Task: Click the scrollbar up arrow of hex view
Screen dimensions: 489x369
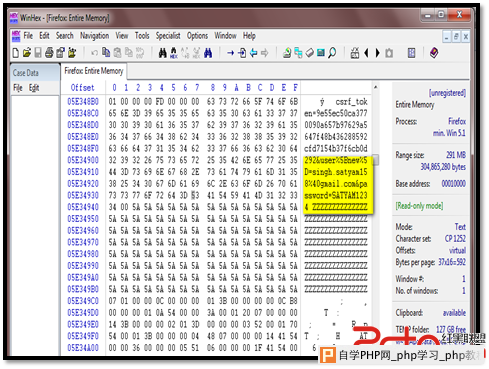Action: click(375, 87)
